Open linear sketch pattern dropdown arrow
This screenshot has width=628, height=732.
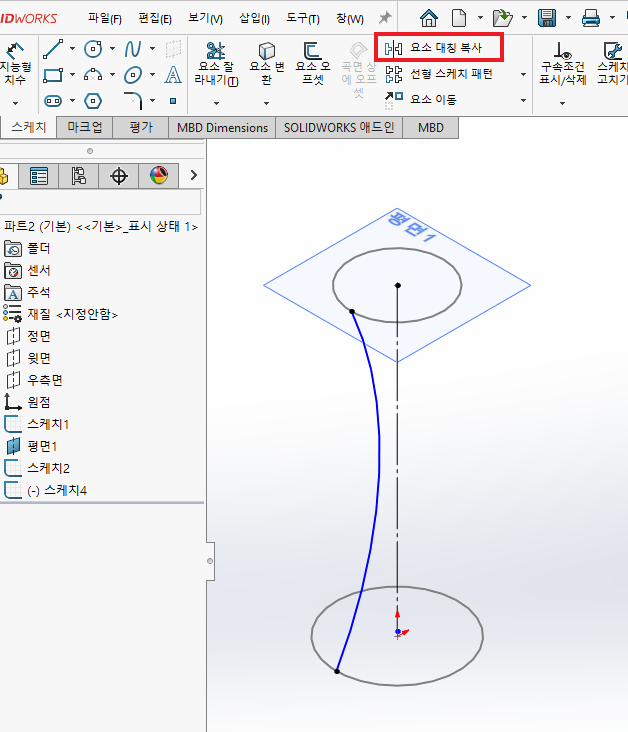coord(523,75)
